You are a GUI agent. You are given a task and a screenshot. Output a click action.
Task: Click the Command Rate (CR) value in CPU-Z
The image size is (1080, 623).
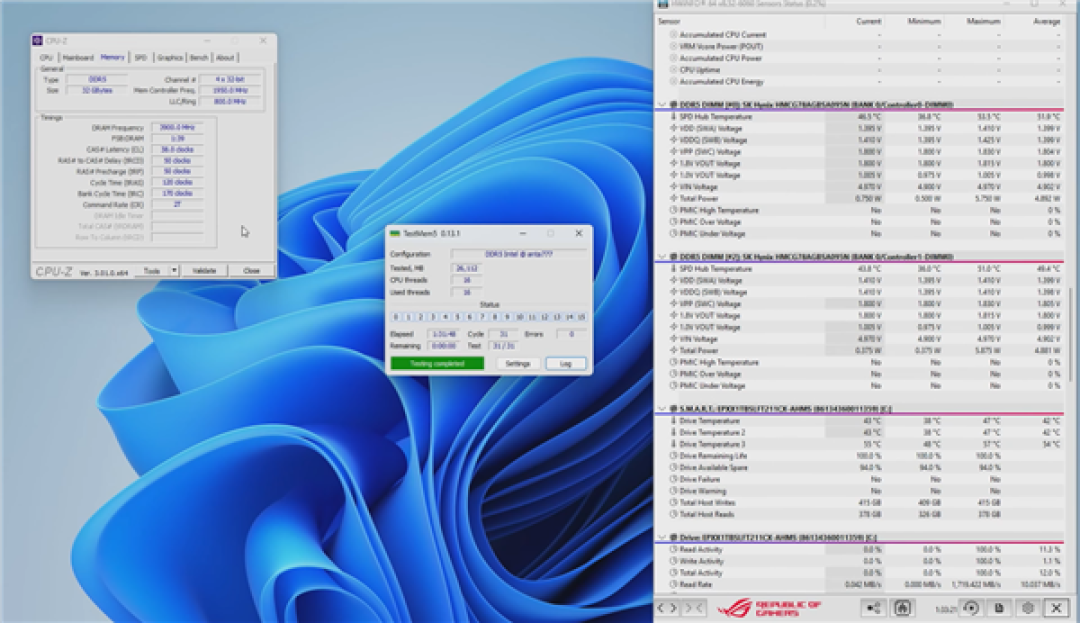coord(177,204)
